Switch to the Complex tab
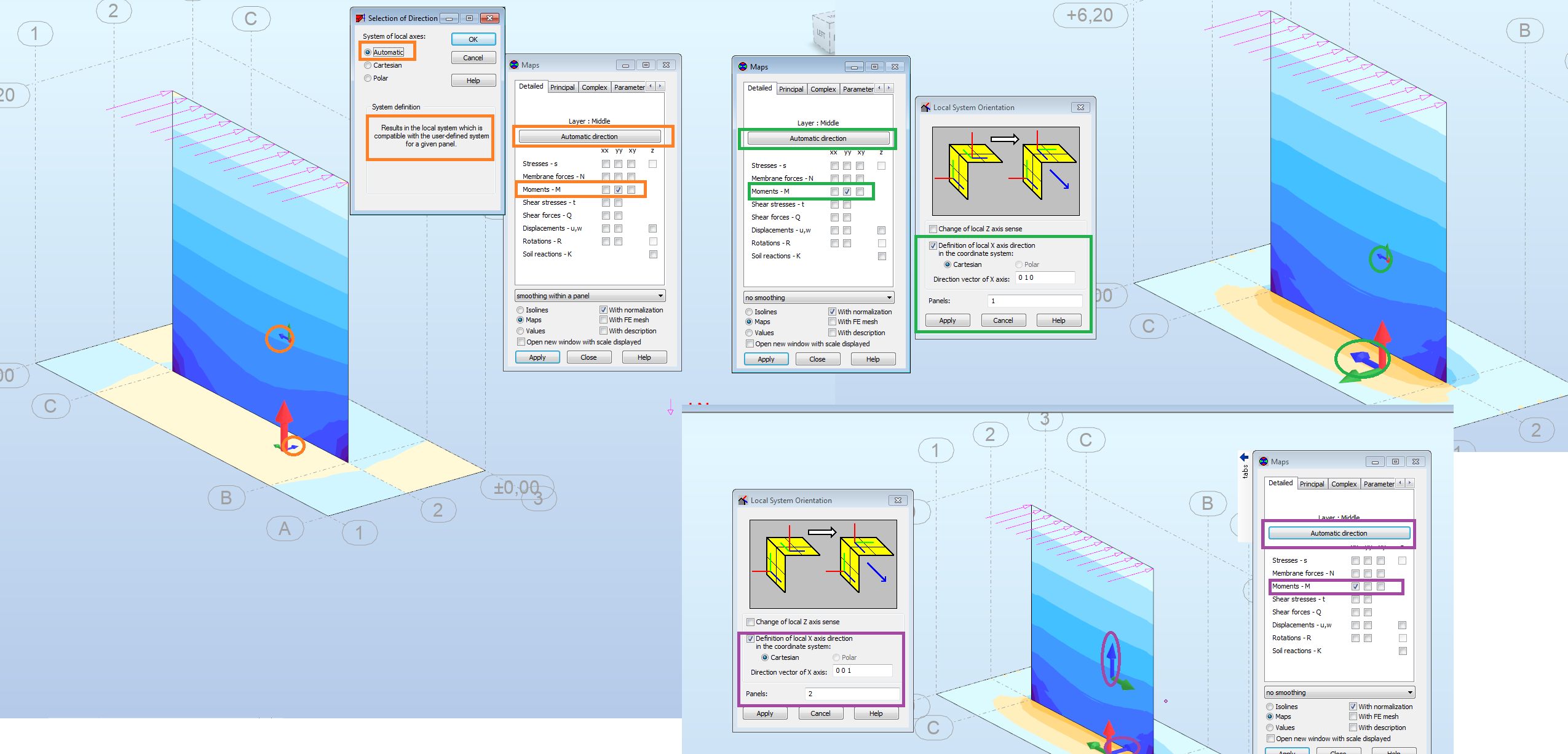Image resolution: width=1568 pixels, height=754 pixels. click(x=594, y=87)
